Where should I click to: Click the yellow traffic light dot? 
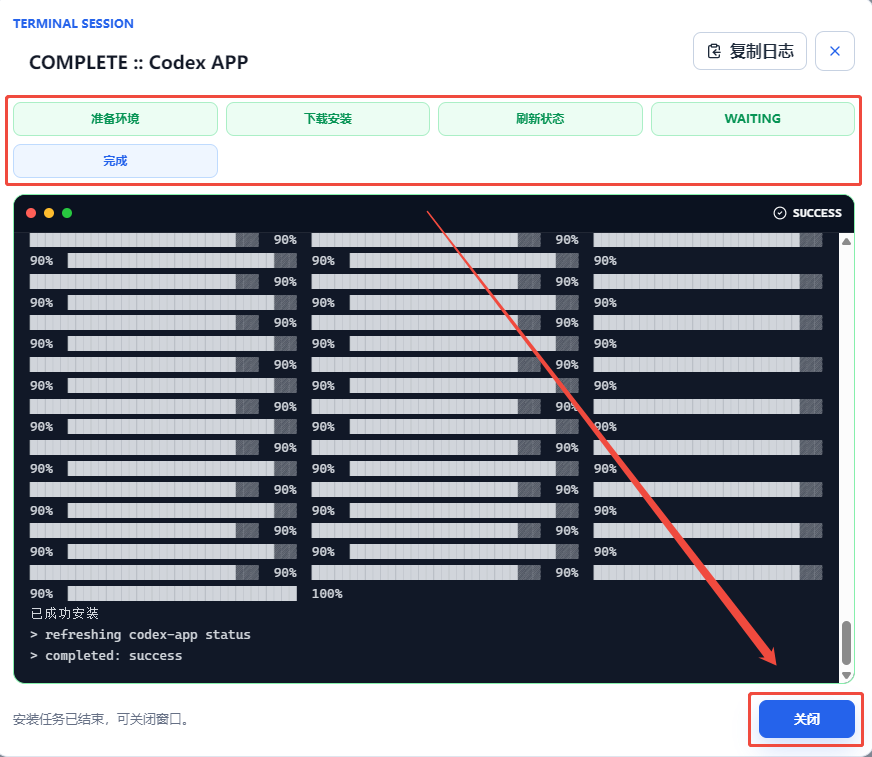[x=49, y=213]
